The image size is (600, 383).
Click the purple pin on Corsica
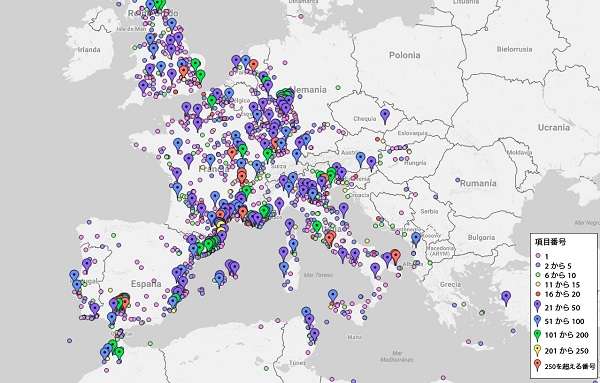point(289,226)
